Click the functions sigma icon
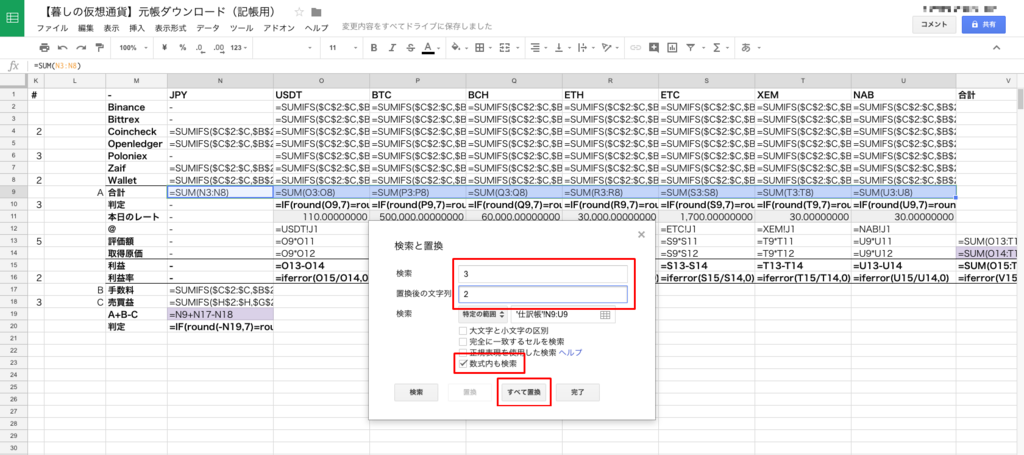This screenshot has width=1024, height=455. 716,48
